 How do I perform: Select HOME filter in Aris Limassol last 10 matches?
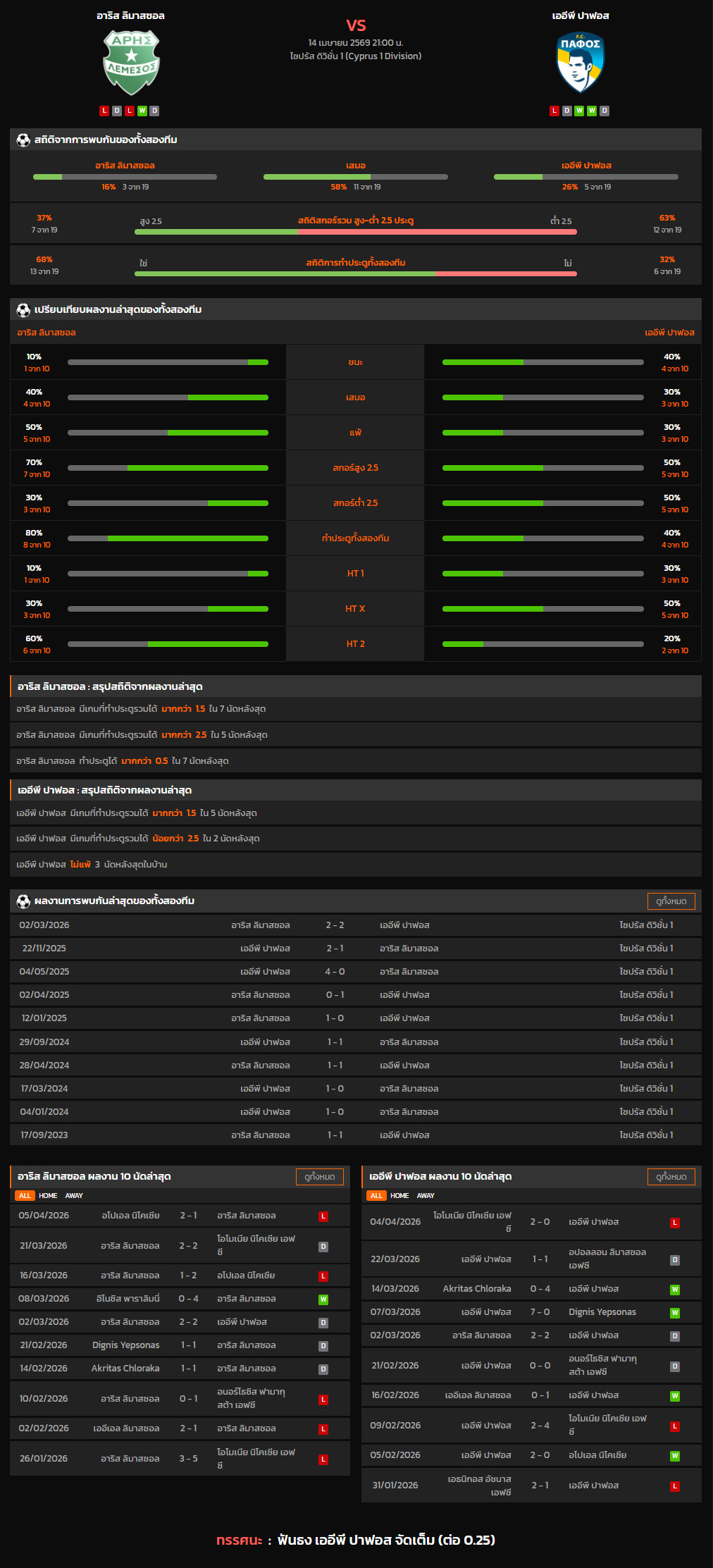click(48, 1196)
